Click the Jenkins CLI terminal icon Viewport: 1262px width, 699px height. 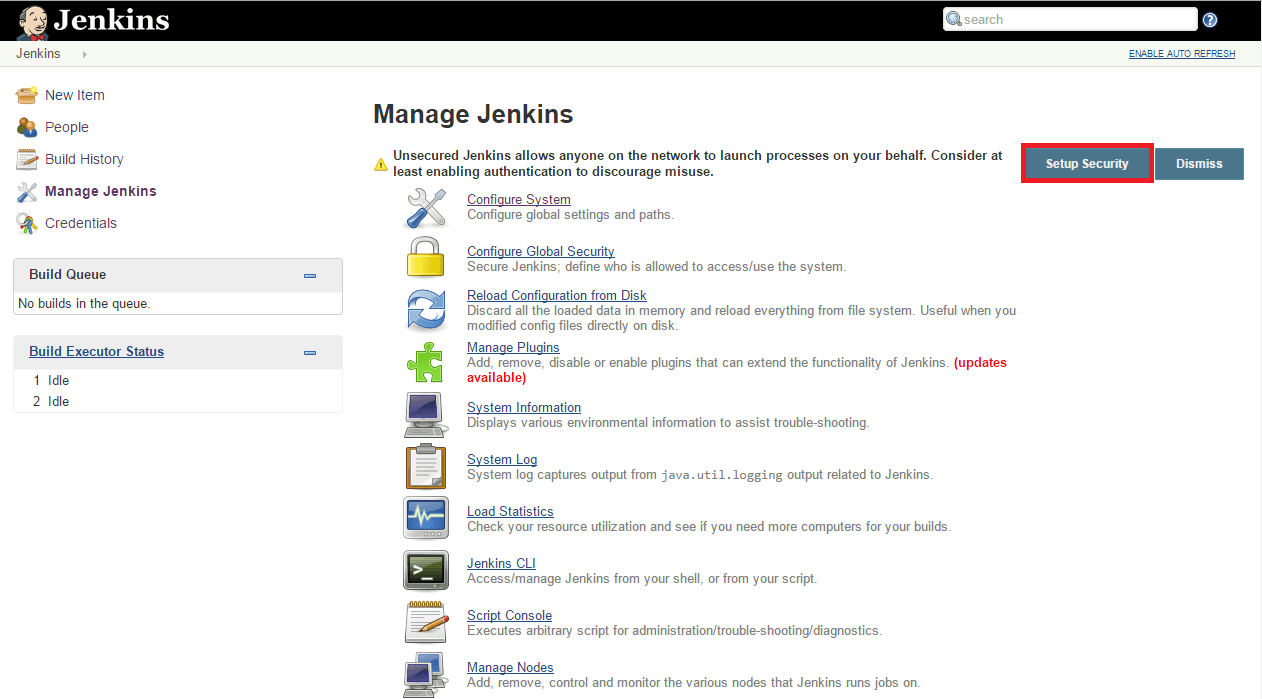coord(426,570)
